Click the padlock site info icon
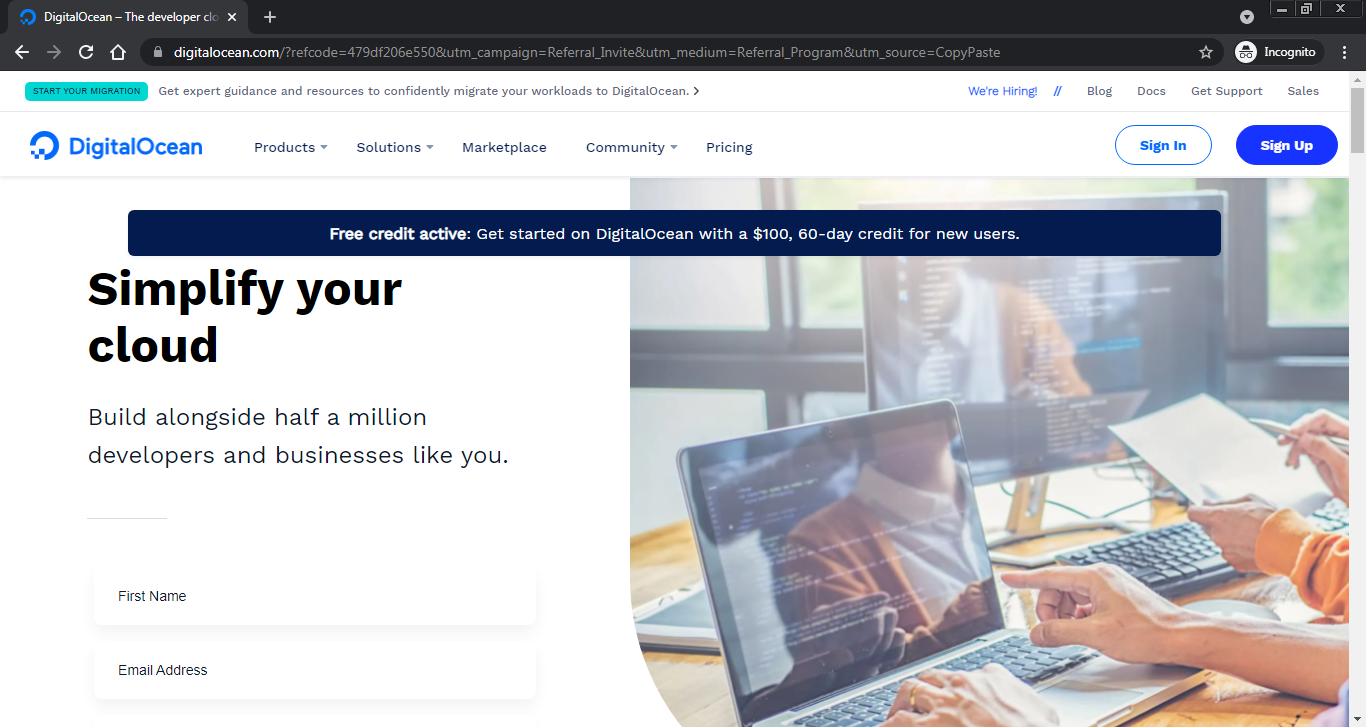Image resolution: width=1366 pixels, height=727 pixels. coord(158,52)
